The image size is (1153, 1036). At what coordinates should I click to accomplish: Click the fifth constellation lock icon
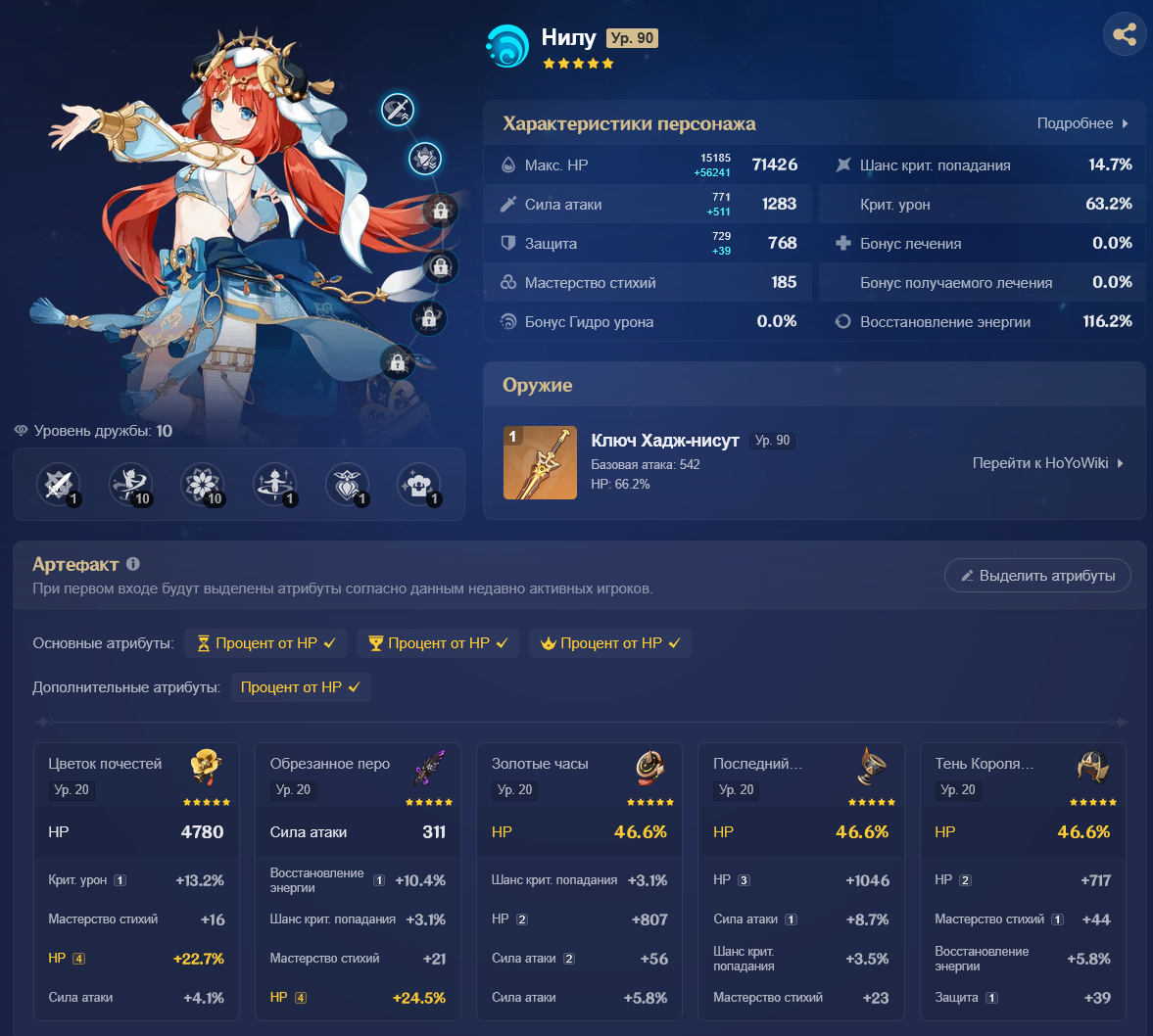[x=429, y=318]
